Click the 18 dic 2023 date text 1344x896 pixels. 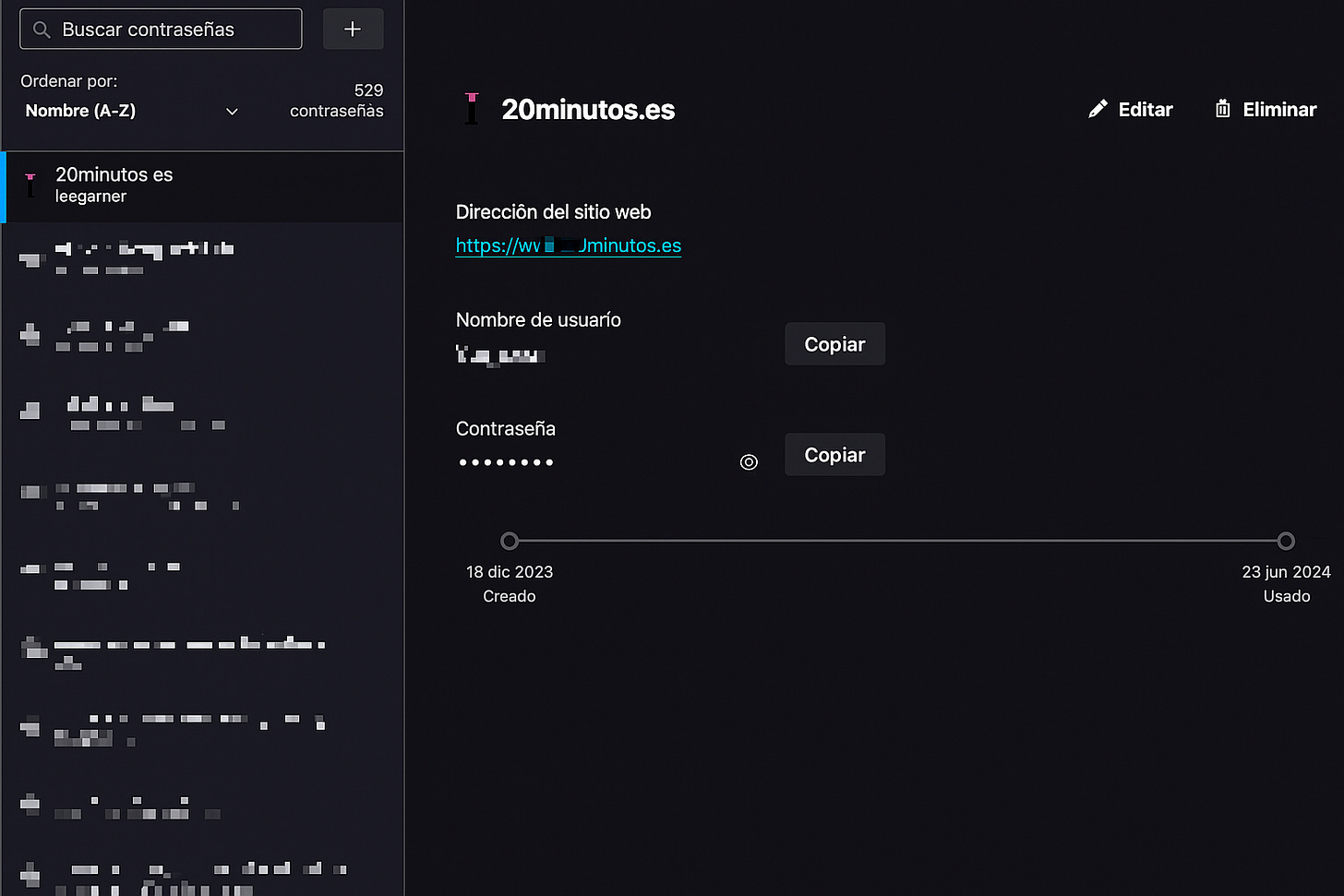click(510, 572)
